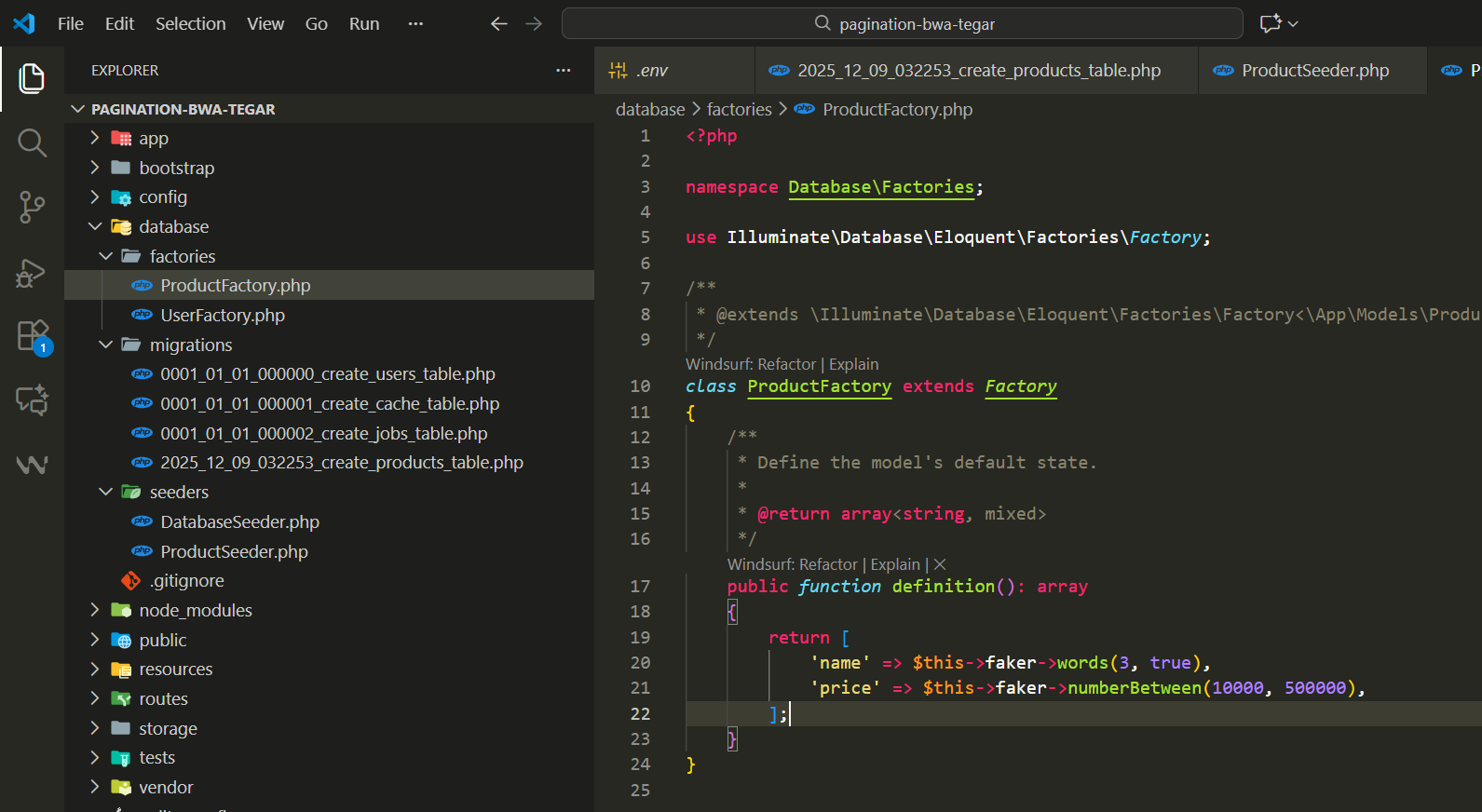Open Source Control view
The image size is (1482, 812).
[x=32, y=207]
